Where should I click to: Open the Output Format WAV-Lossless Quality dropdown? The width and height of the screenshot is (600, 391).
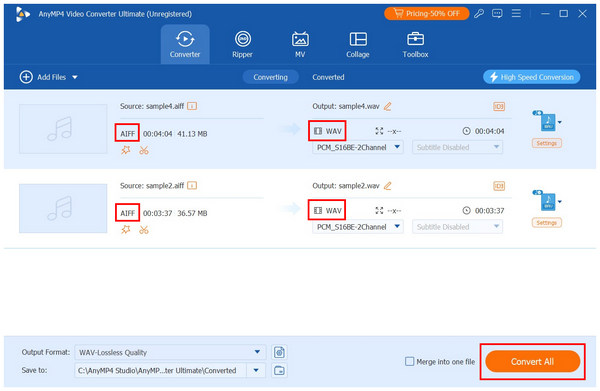(x=170, y=352)
